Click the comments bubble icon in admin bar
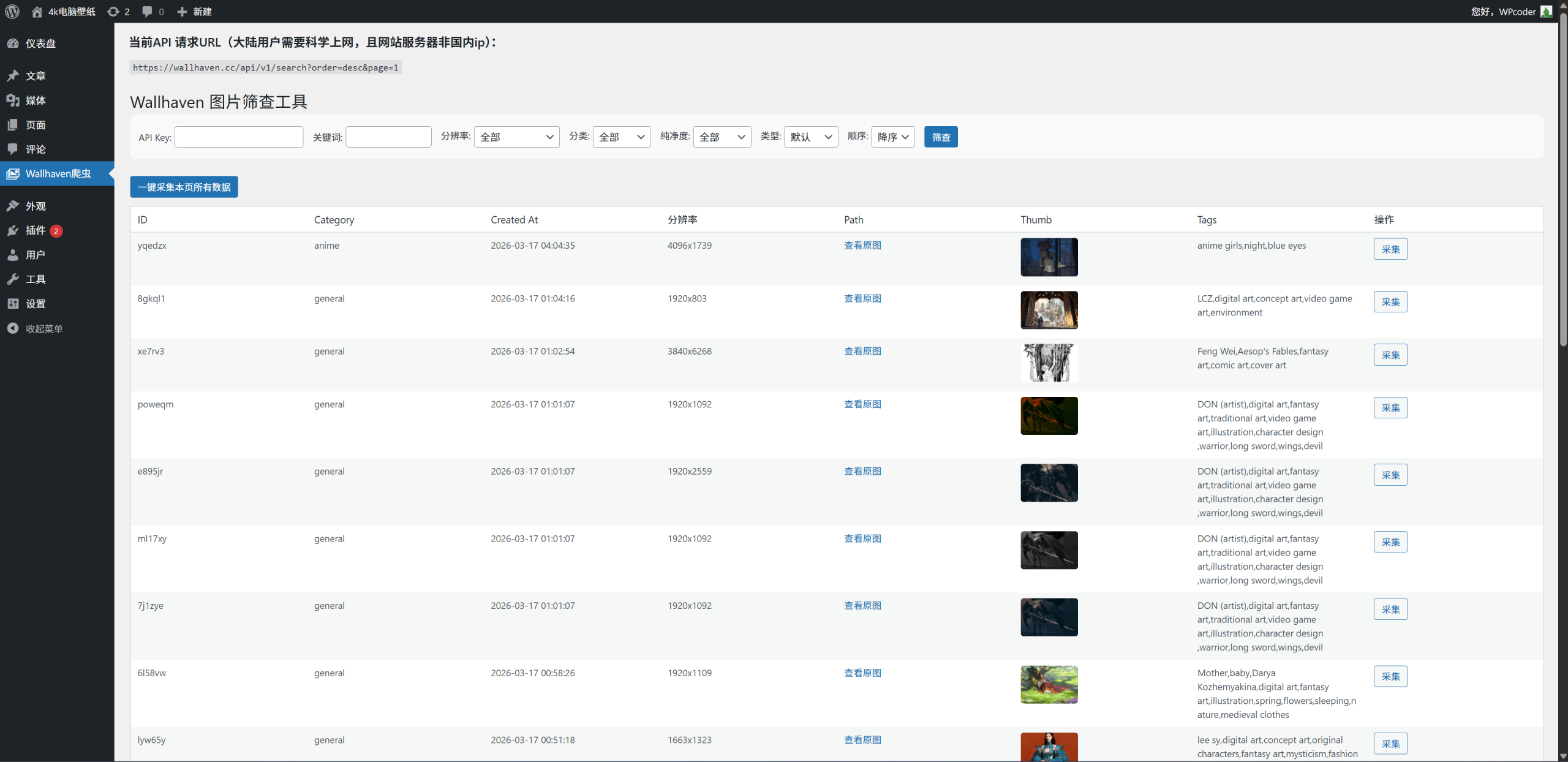The image size is (1568, 762). pyautogui.click(x=147, y=12)
